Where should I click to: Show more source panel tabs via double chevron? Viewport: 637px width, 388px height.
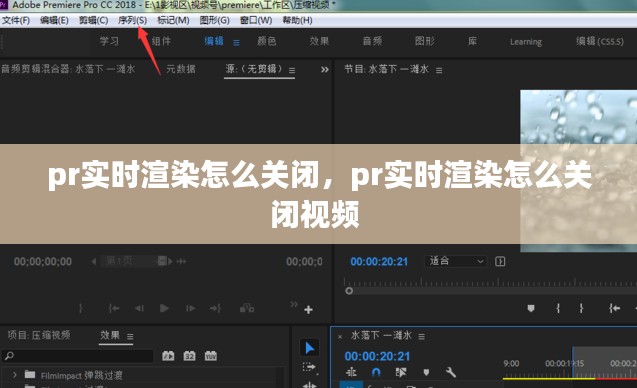pos(325,69)
